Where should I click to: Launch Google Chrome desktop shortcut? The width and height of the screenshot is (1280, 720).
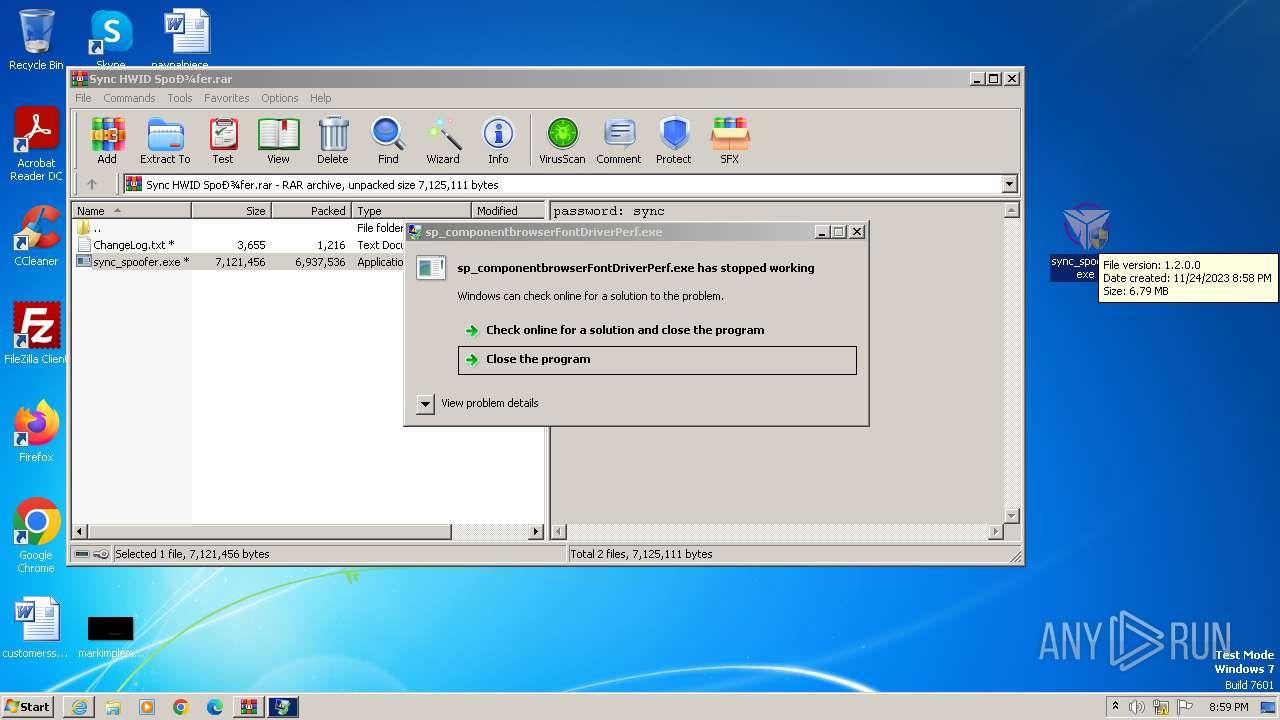pyautogui.click(x=36, y=536)
